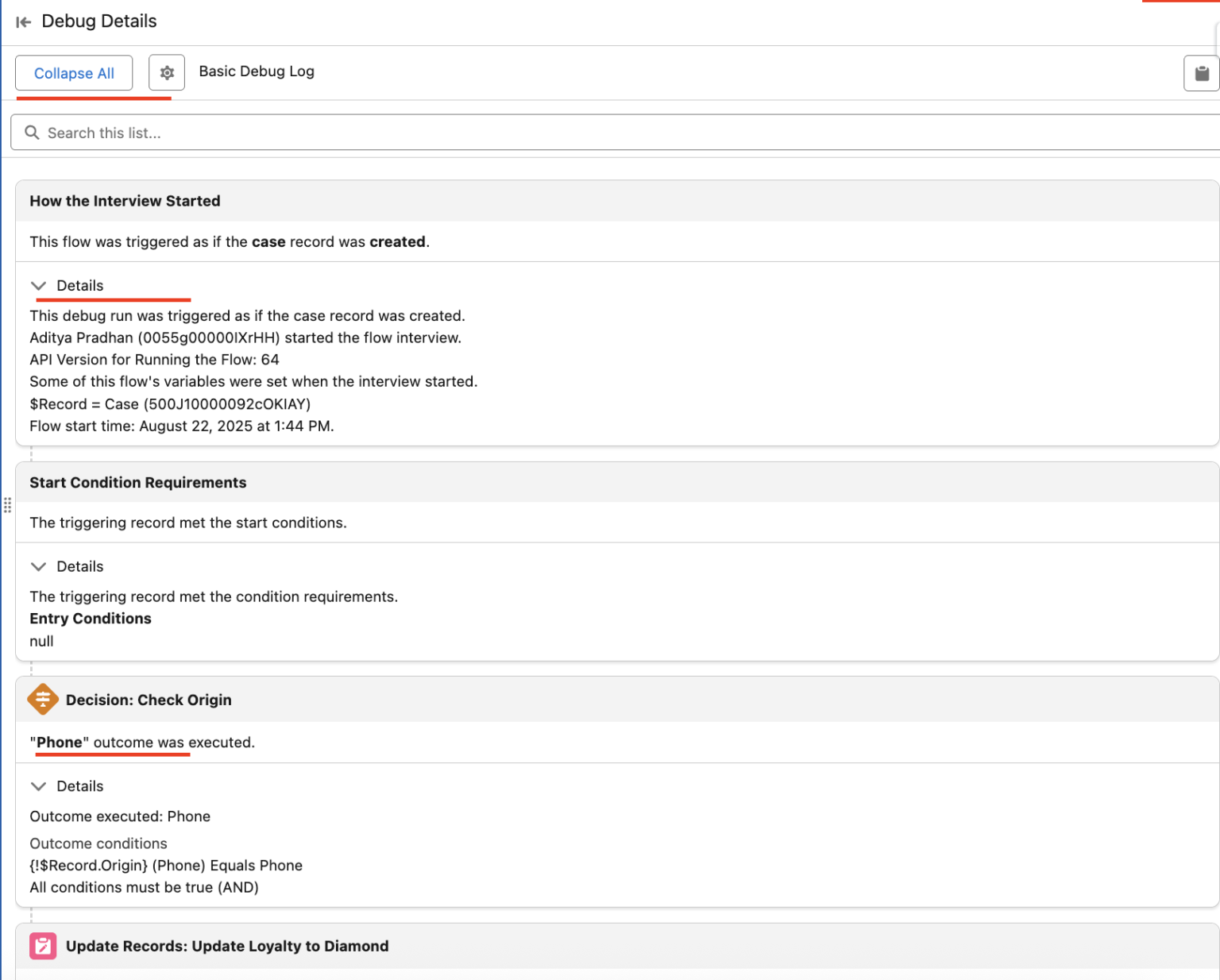Select the Decision: Check Origin header
The image size is (1220, 980).
(149, 700)
